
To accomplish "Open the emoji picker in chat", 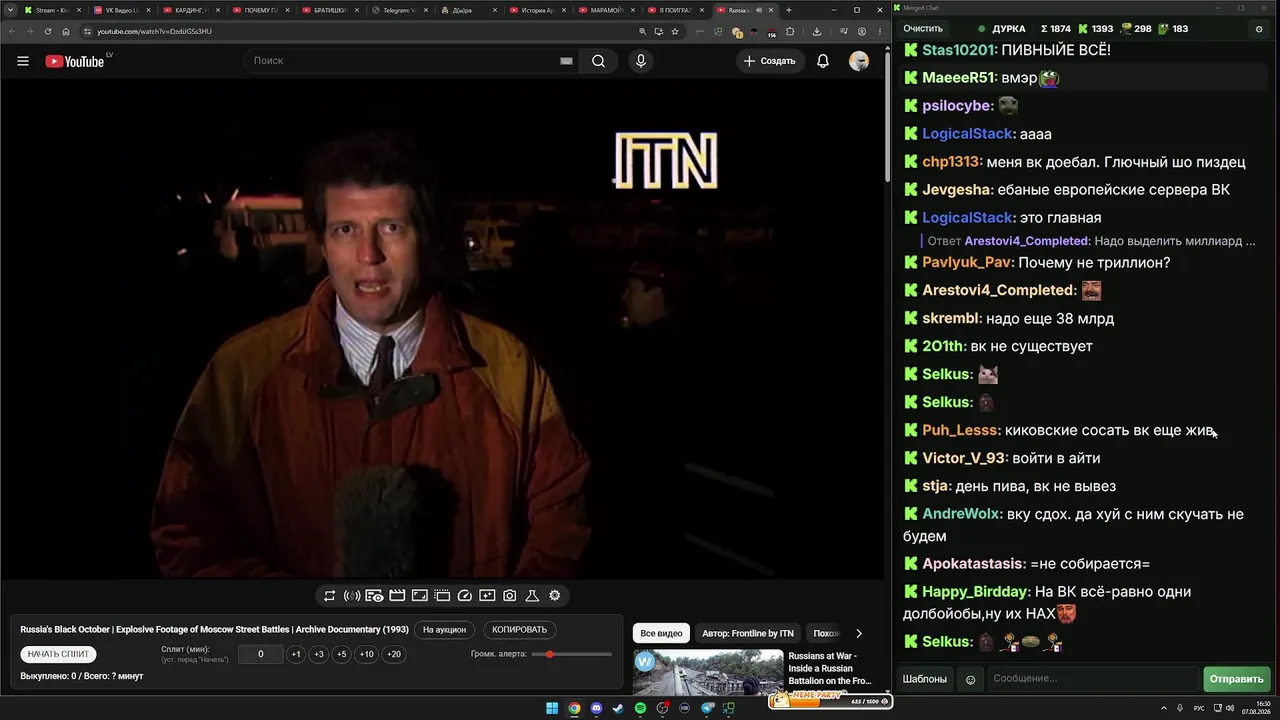I will (970, 679).
